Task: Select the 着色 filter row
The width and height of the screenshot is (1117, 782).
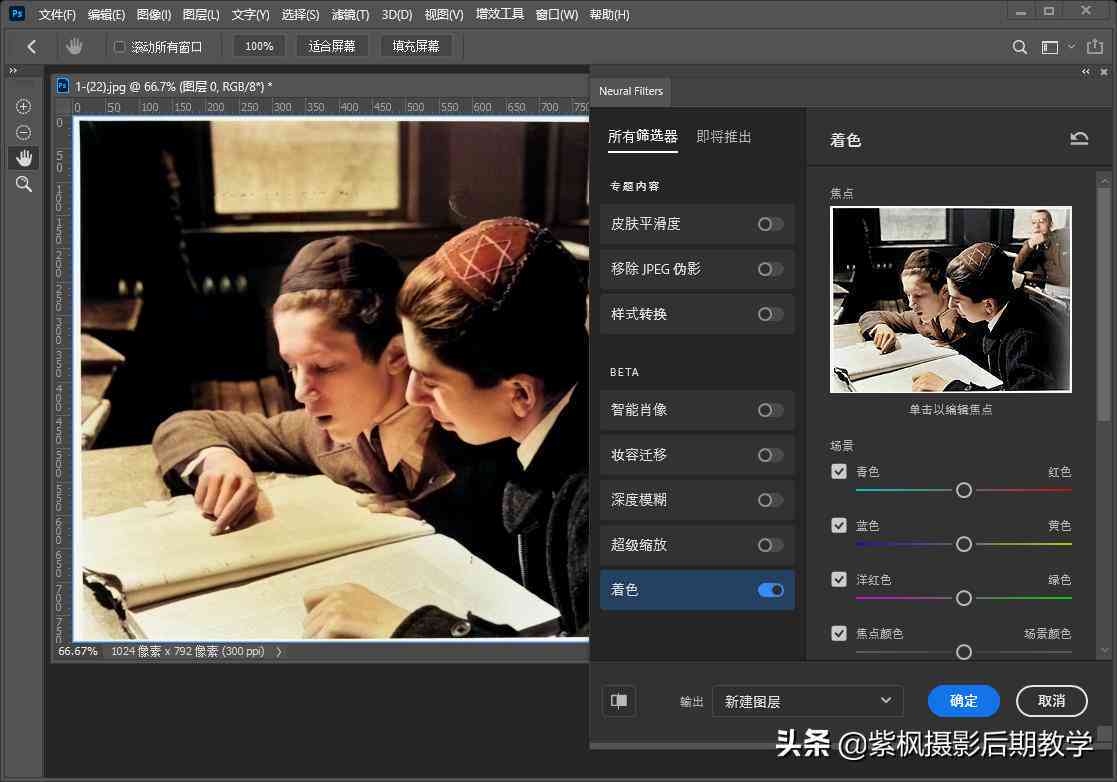Action: pyautogui.click(x=697, y=590)
